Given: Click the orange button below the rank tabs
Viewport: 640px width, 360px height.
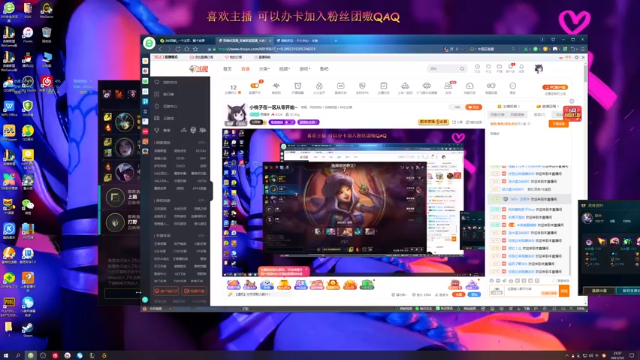Looking at the screenshot, I should [x=558, y=124].
